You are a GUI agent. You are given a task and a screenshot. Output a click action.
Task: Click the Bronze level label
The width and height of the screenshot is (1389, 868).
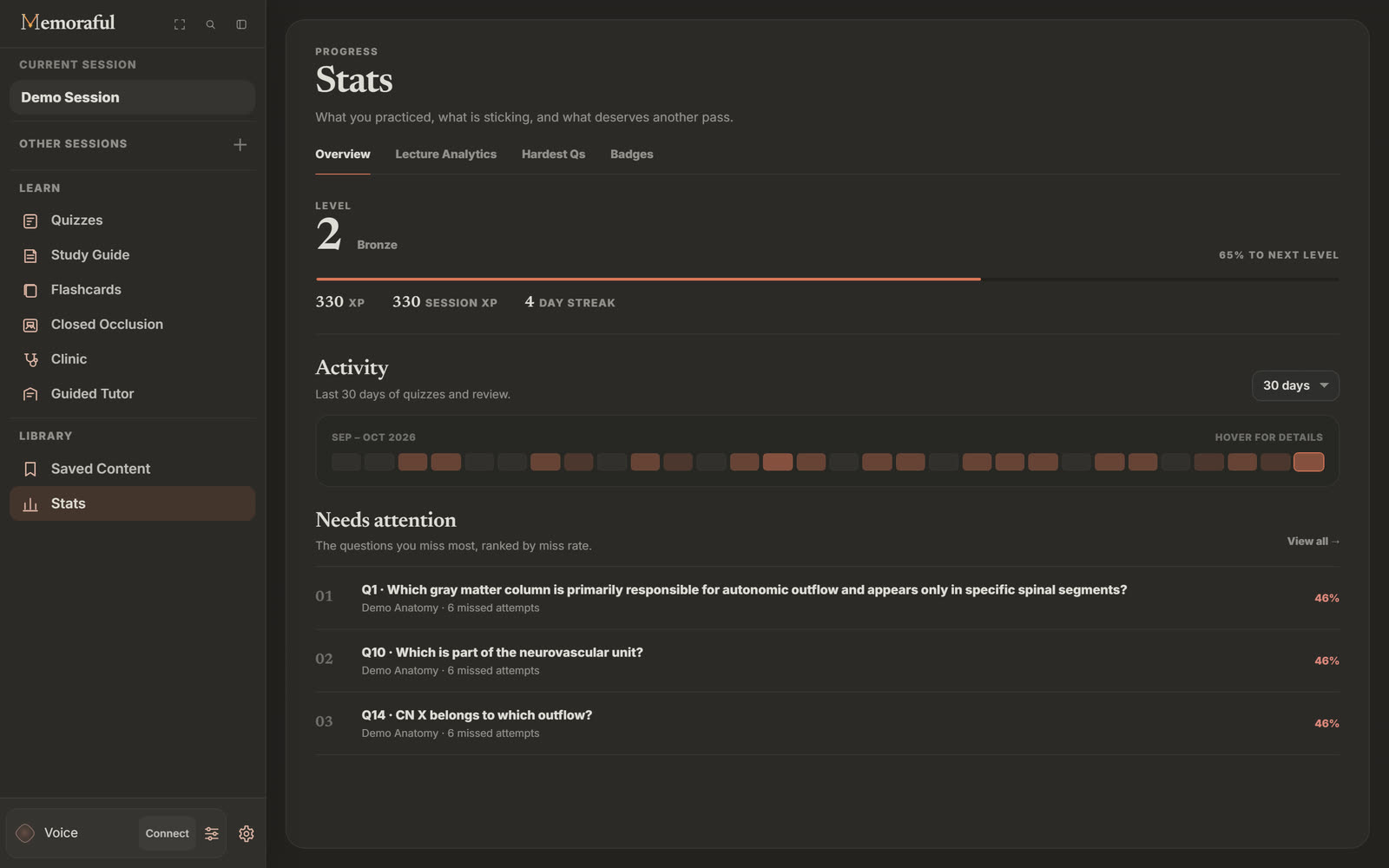pos(377,245)
